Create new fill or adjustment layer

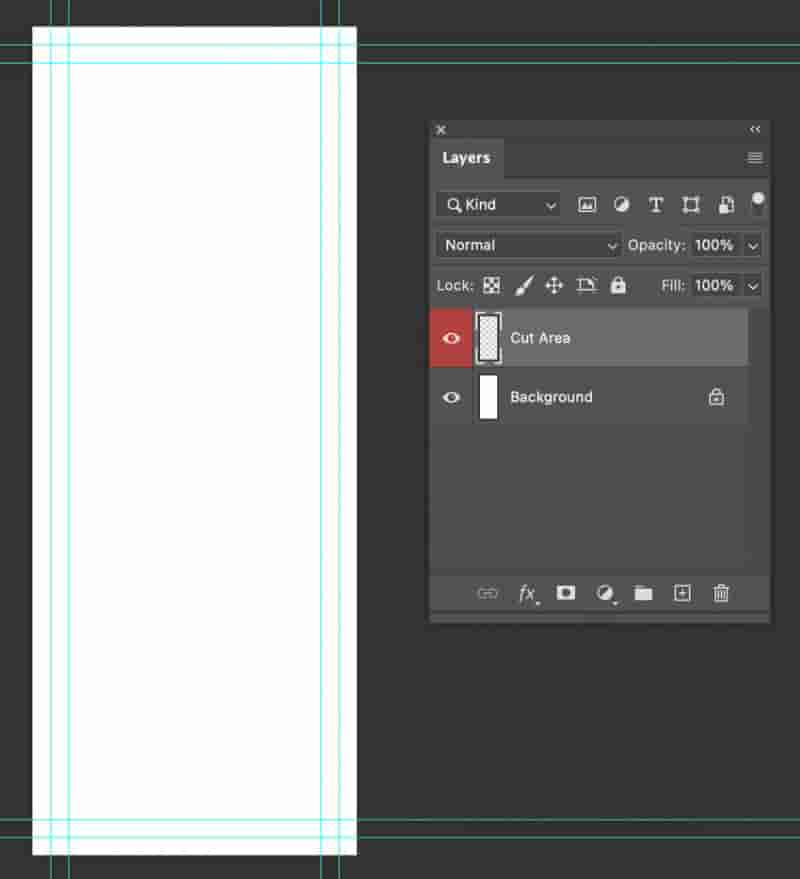click(x=605, y=593)
